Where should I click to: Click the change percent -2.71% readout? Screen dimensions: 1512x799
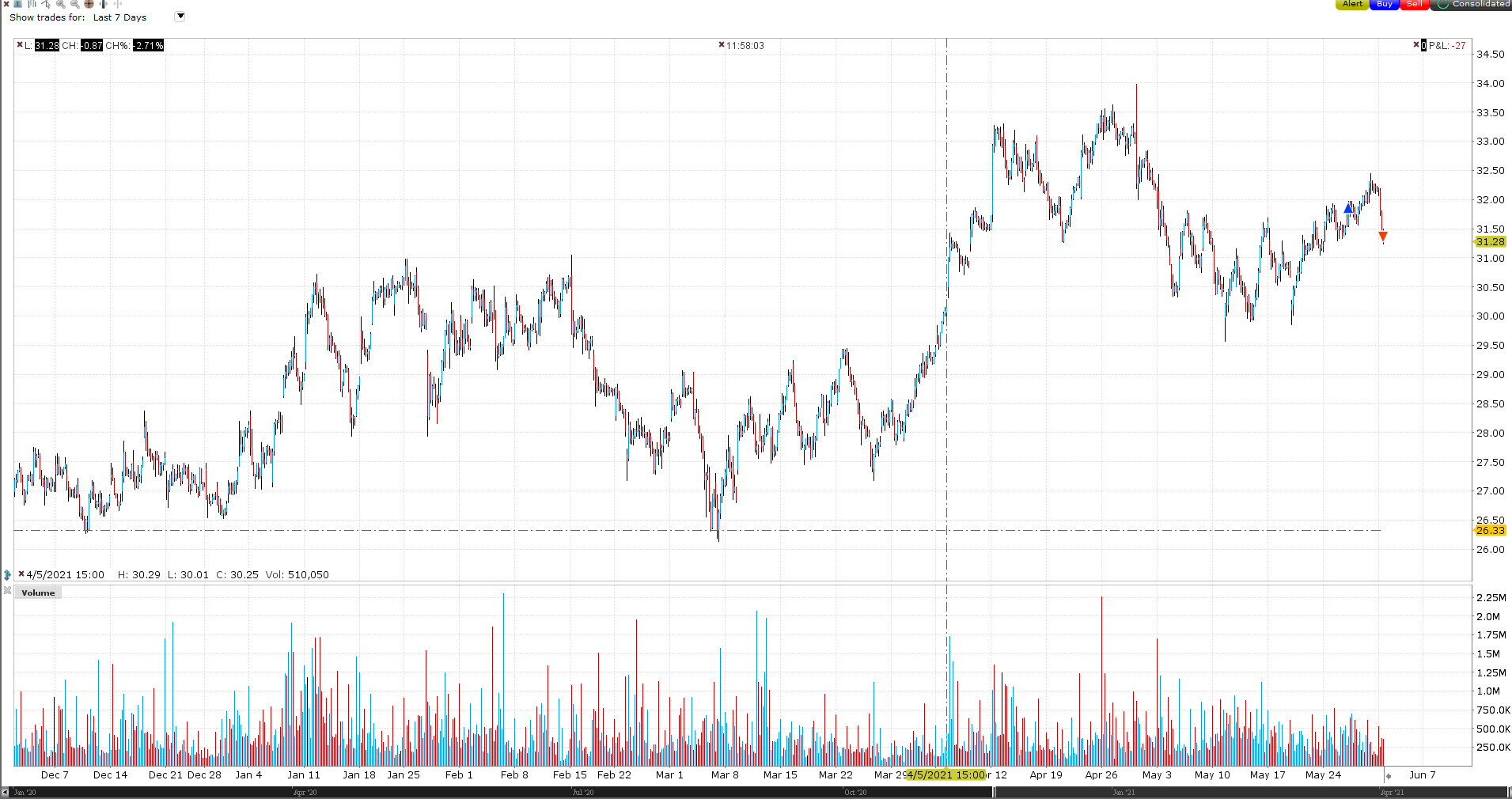pos(148,46)
